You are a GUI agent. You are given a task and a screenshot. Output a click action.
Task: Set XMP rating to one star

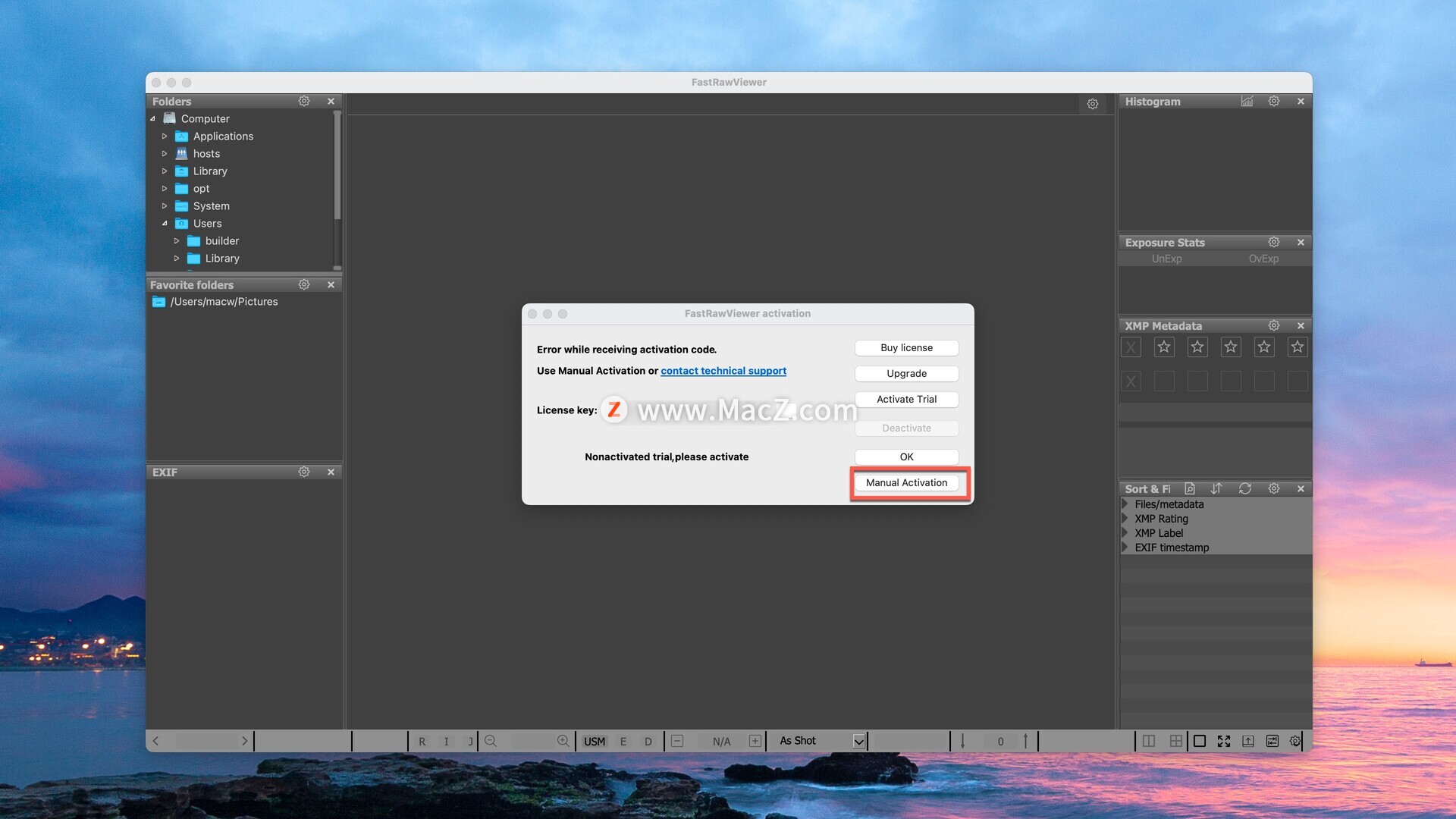click(1164, 347)
